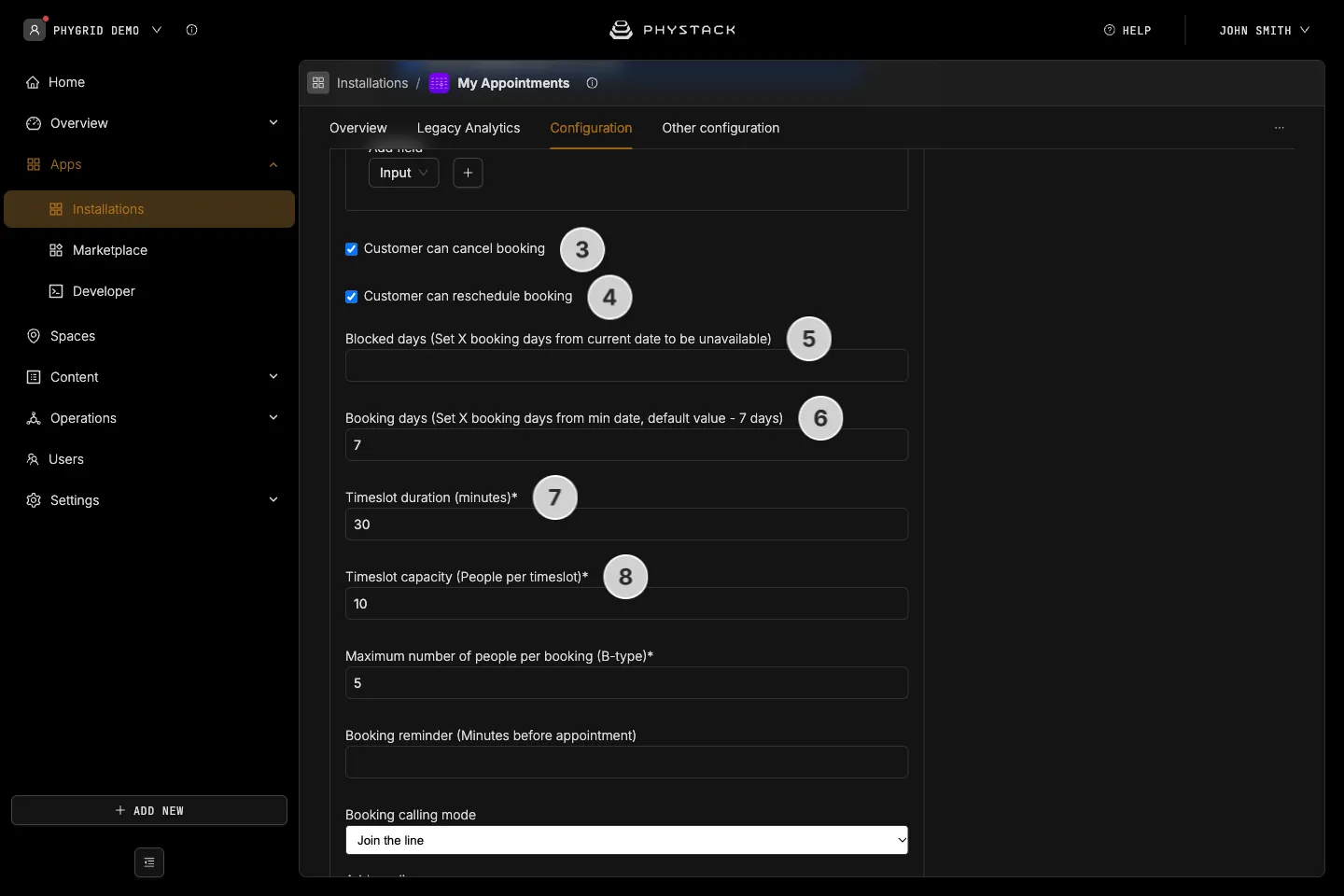This screenshot has height=896, width=1344.
Task: Click the Users people icon
Action: 33,459
